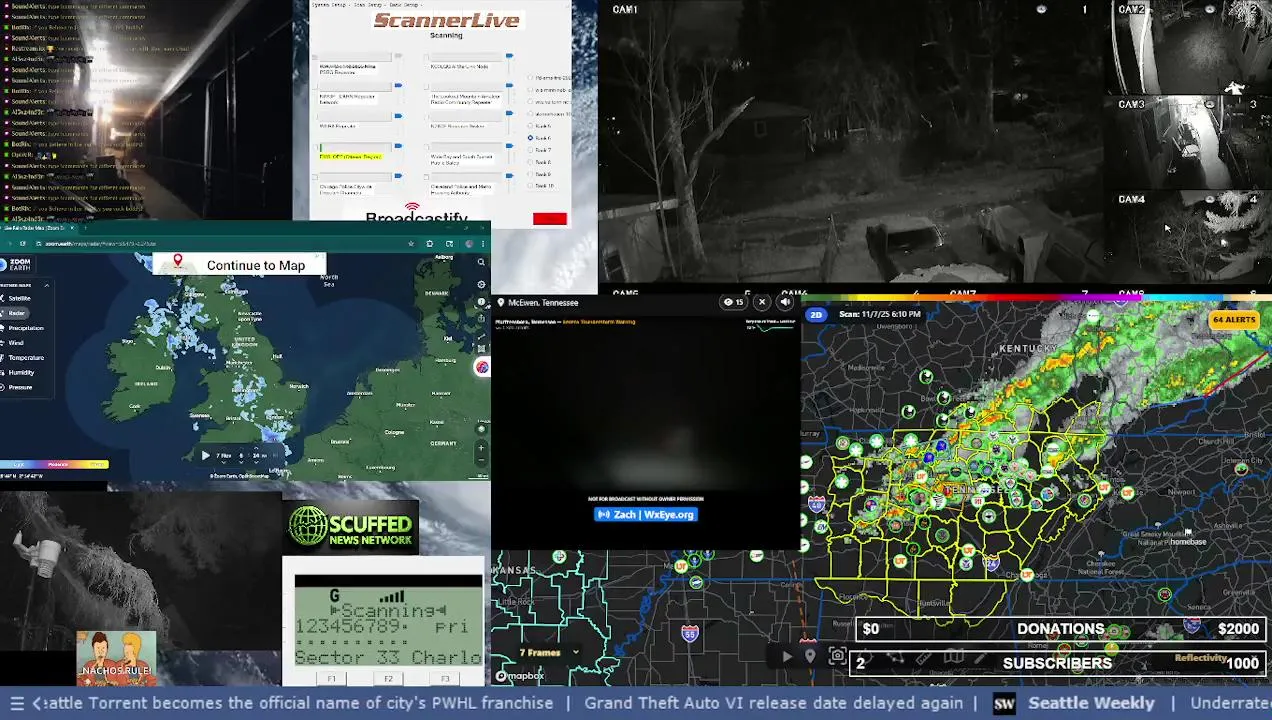Select the CAM2 camera thumbnail
This screenshot has width=1272, height=720.
(x=1190, y=48)
